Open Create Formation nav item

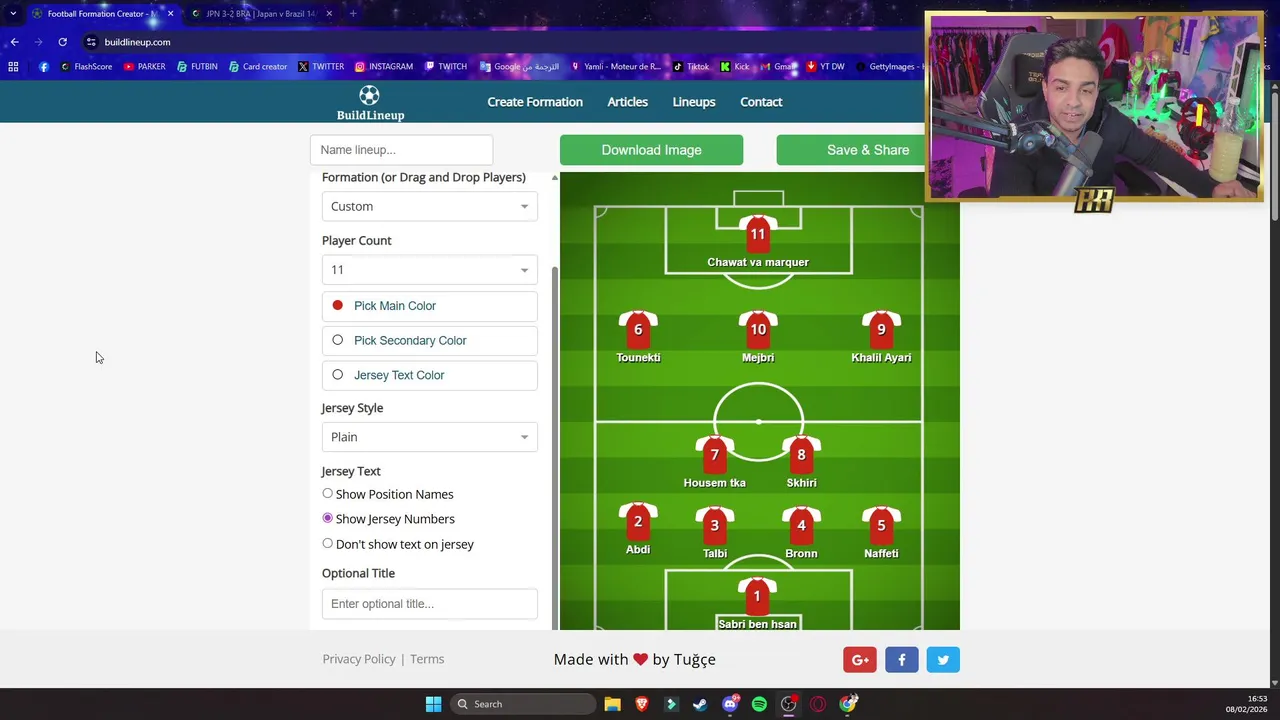pyautogui.click(x=535, y=102)
